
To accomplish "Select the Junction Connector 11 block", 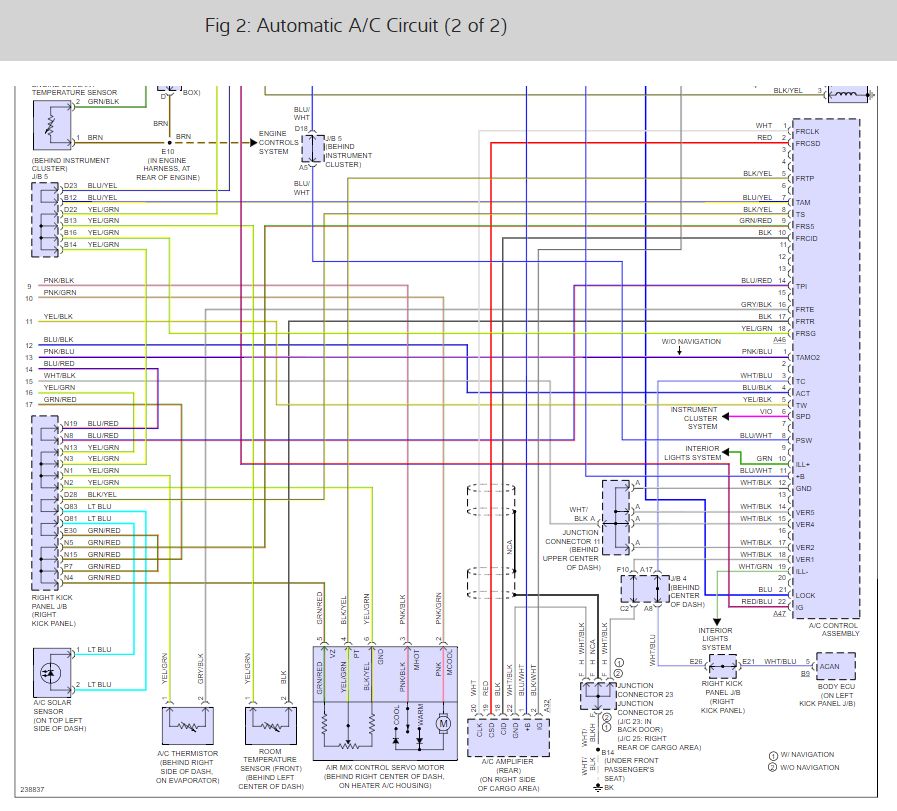I will 616,518.
